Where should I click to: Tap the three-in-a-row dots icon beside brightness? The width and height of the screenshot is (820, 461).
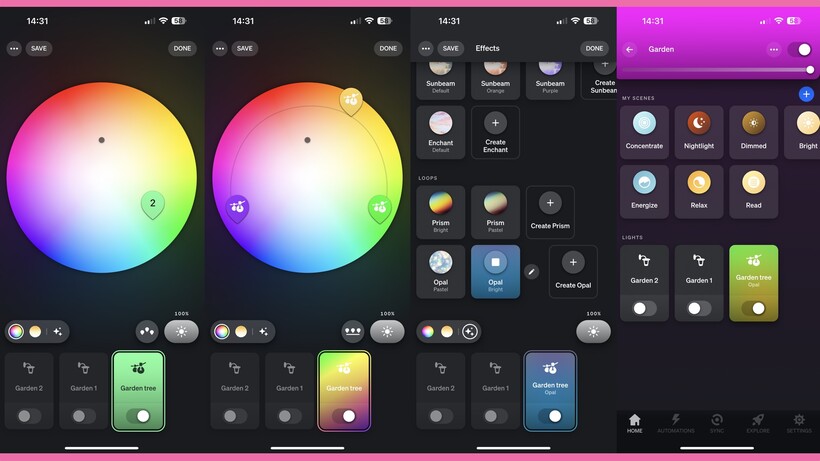(353, 331)
